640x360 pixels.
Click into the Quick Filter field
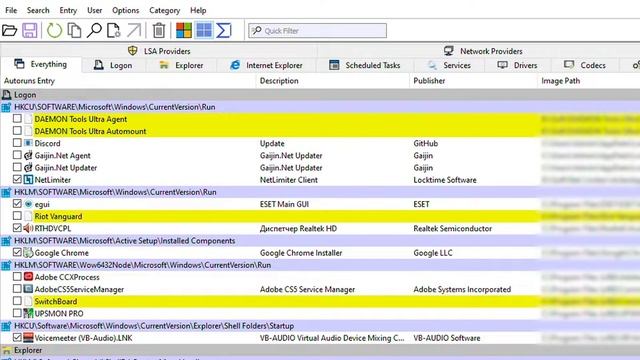pos(317,31)
